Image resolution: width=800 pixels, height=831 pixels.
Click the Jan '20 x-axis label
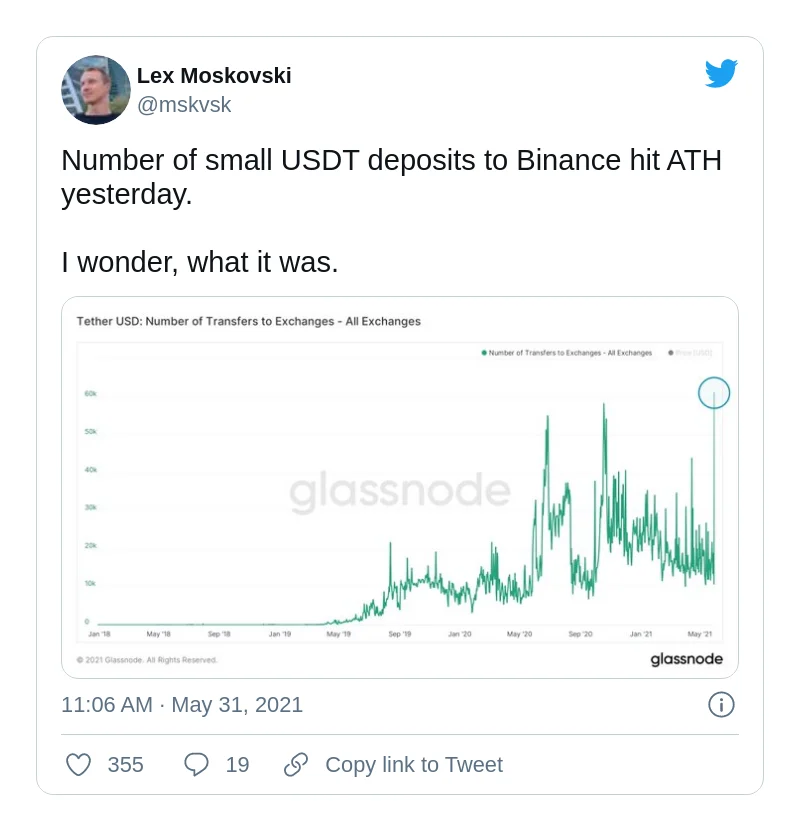pyautogui.click(x=460, y=634)
